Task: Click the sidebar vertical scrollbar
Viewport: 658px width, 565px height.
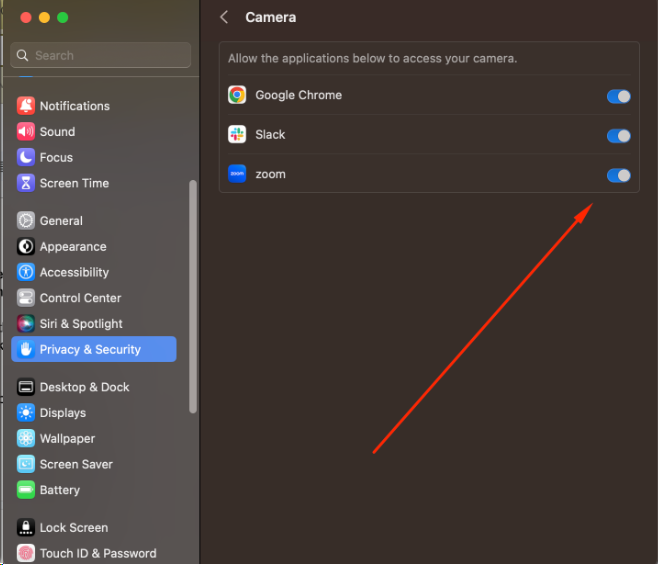Action: pos(193,296)
